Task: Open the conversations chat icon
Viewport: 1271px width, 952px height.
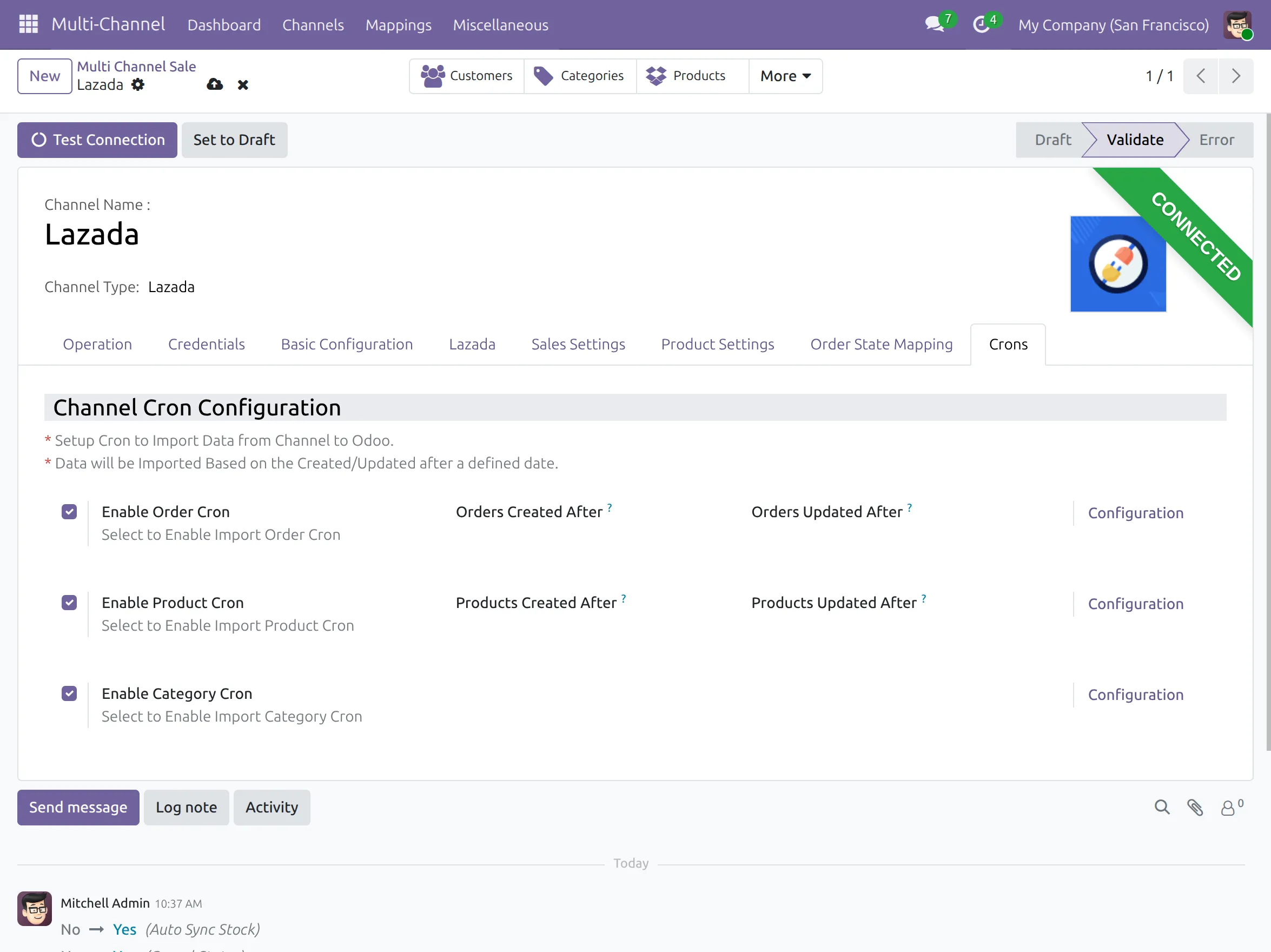Action: coord(934,25)
